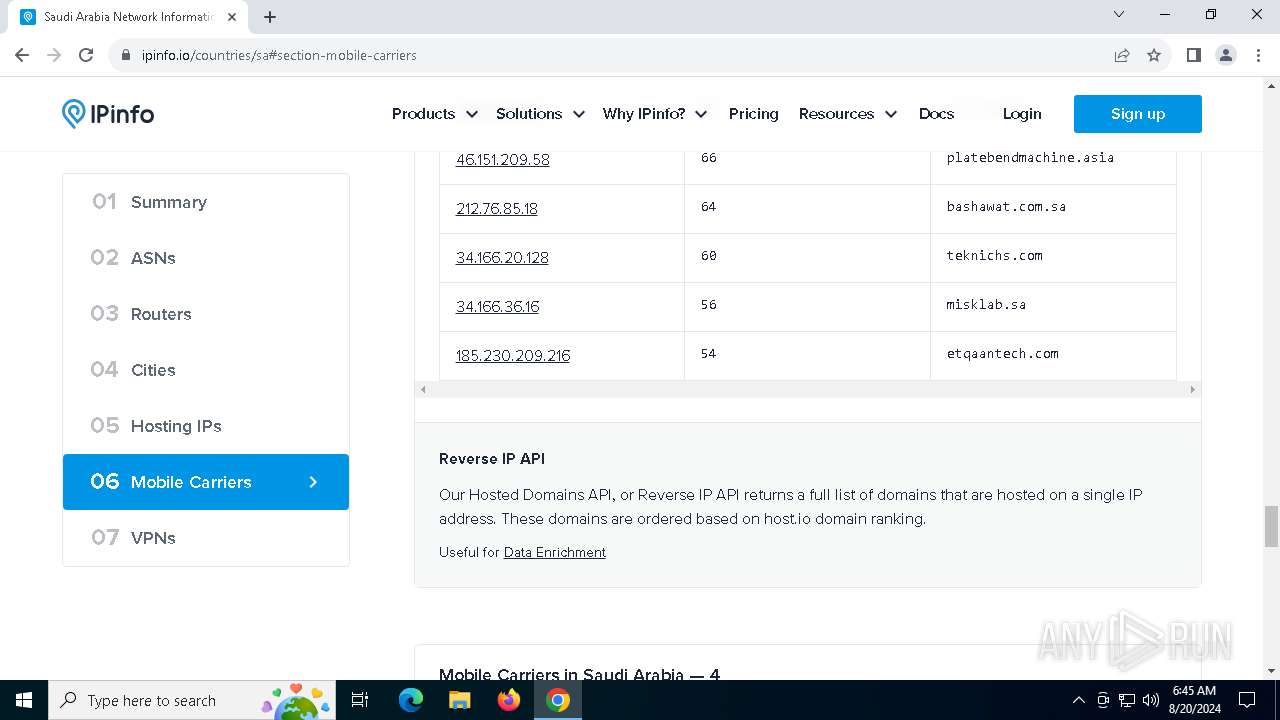This screenshot has height=720, width=1280.
Task: Click the page vertical scrollbar thumb
Action: [x=1271, y=526]
